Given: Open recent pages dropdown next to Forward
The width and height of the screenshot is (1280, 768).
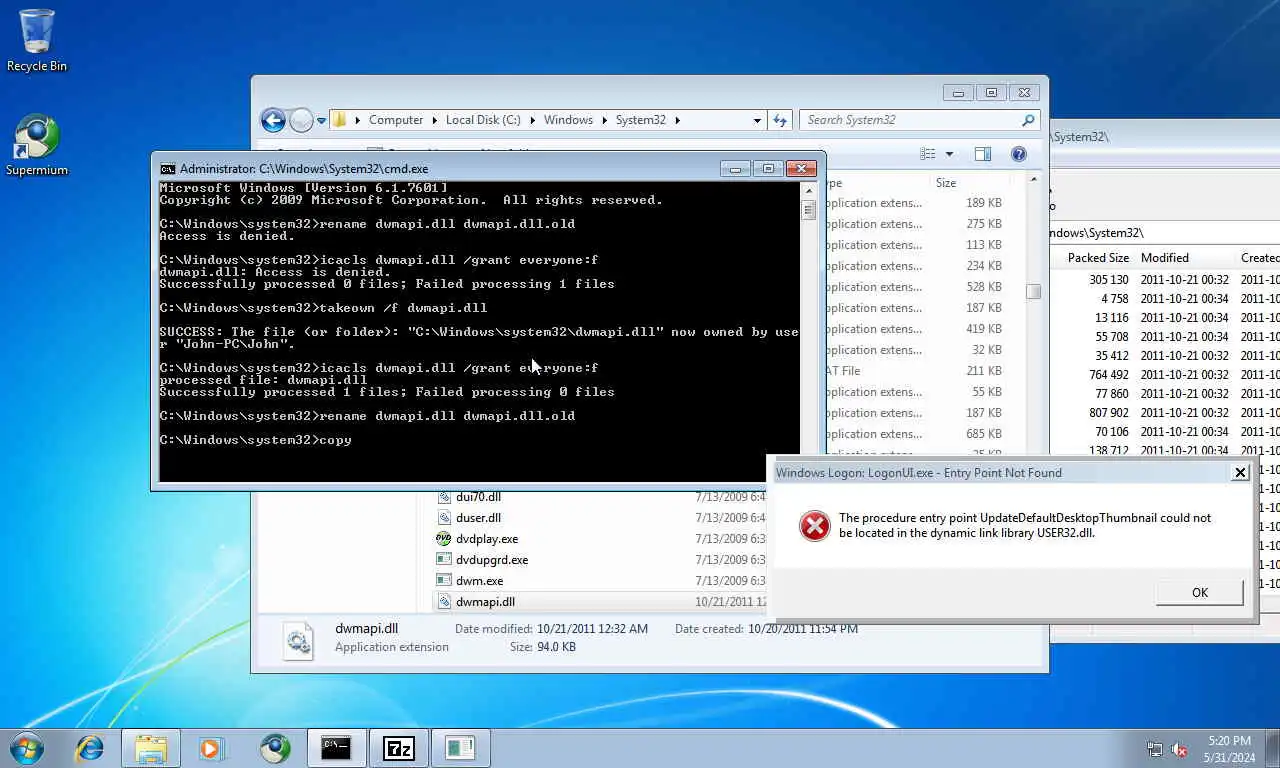Looking at the screenshot, I should [321, 120].
